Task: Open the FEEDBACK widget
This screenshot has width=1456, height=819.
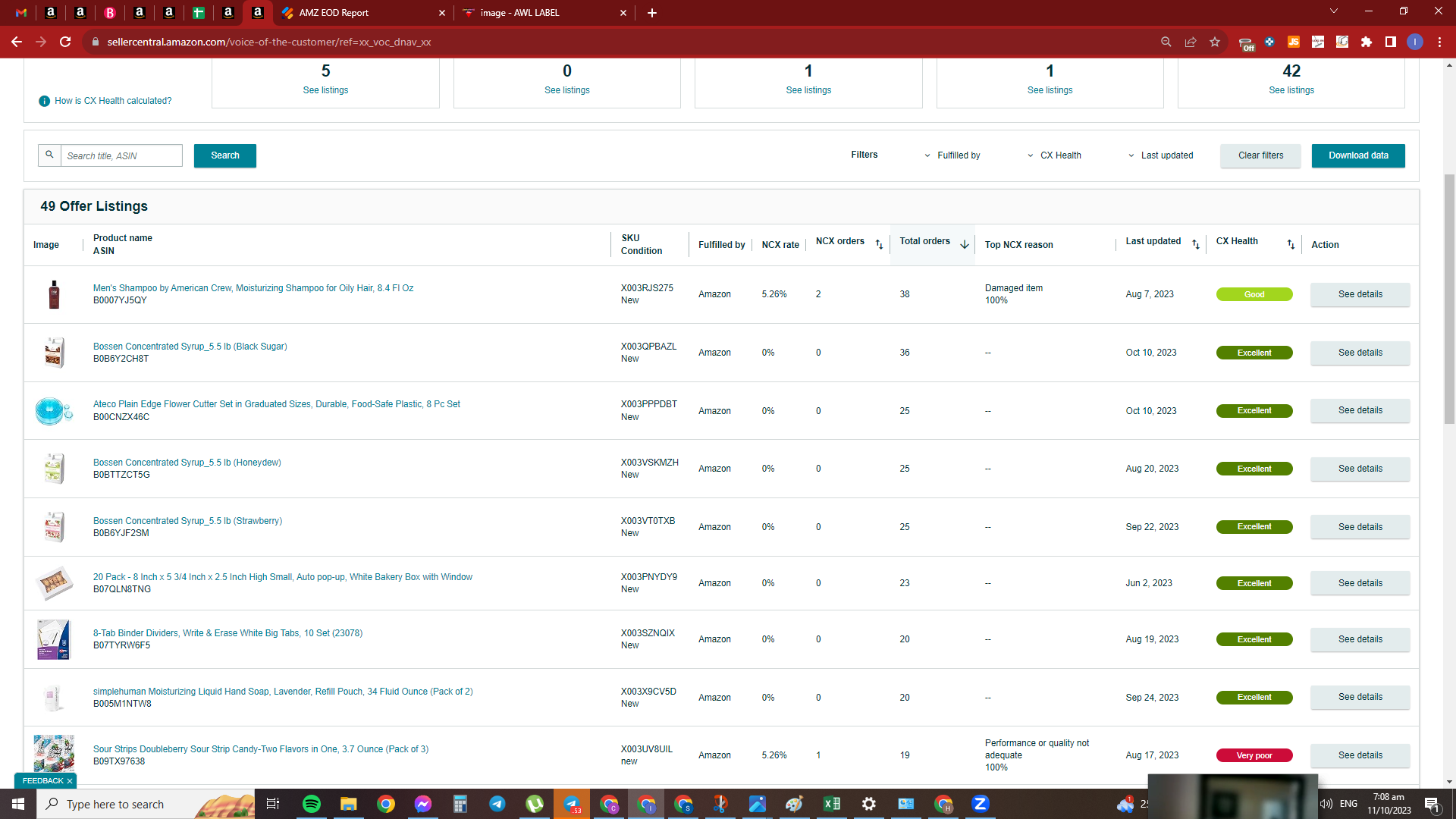Action: tap(42, 781)
